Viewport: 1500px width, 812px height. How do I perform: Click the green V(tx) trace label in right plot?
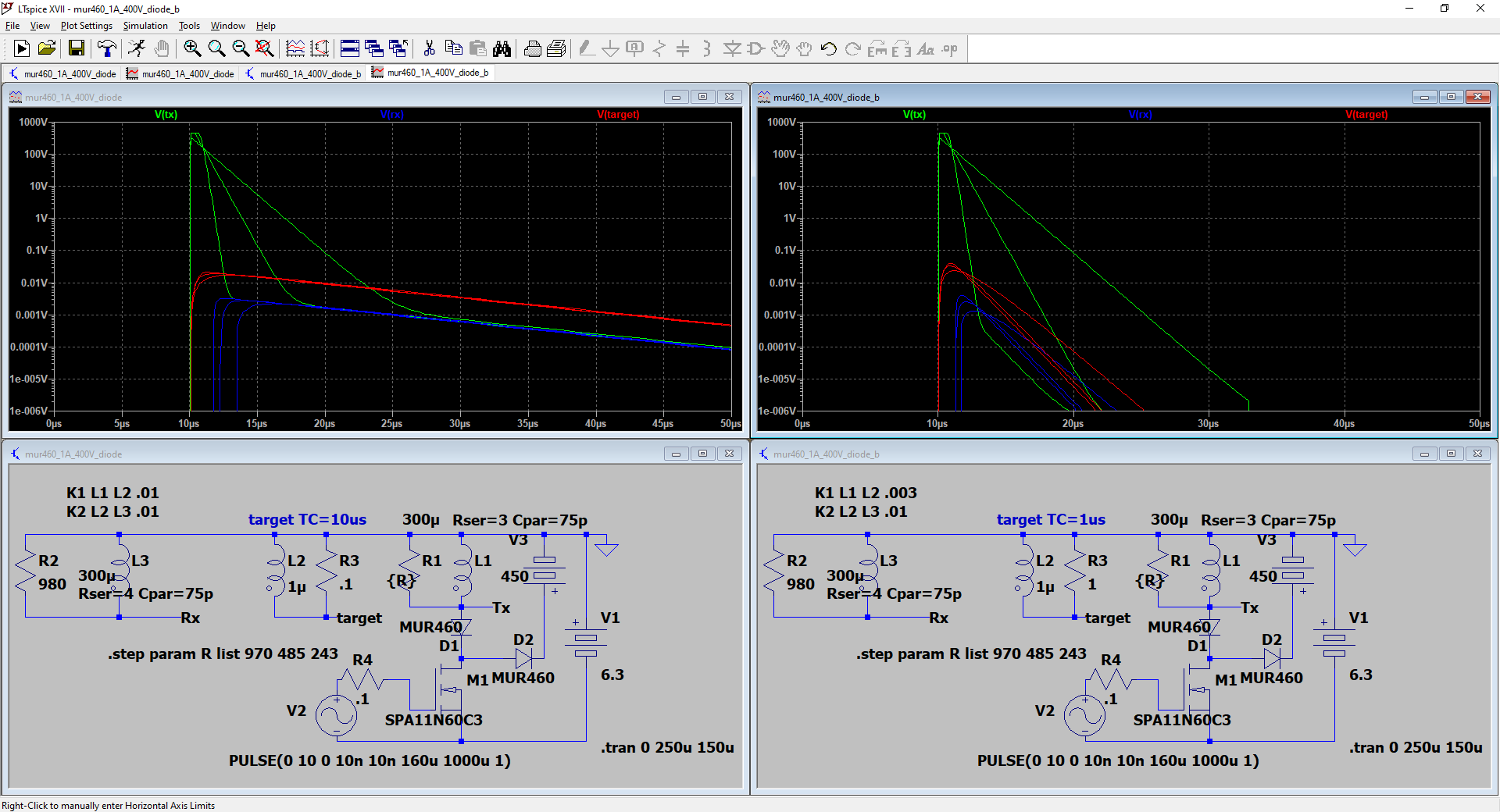pos(914,115)
